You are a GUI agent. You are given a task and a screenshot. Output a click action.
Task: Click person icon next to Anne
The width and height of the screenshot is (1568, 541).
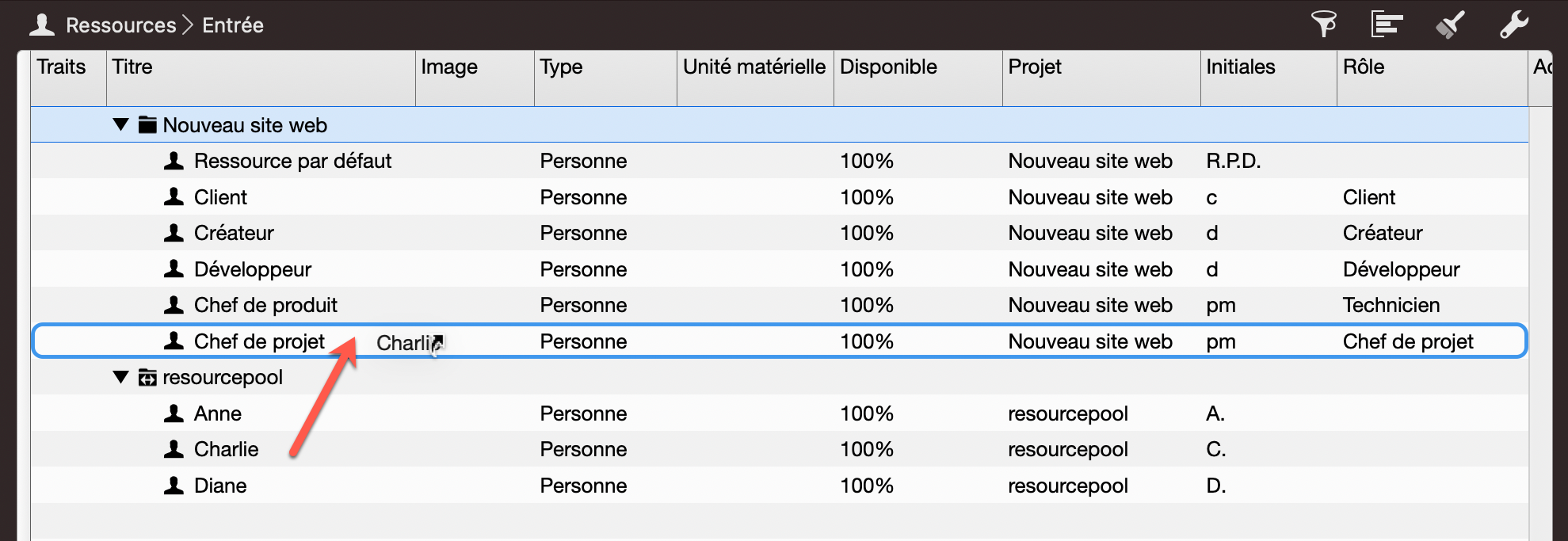pyautogui.click(x=174, y=413)
